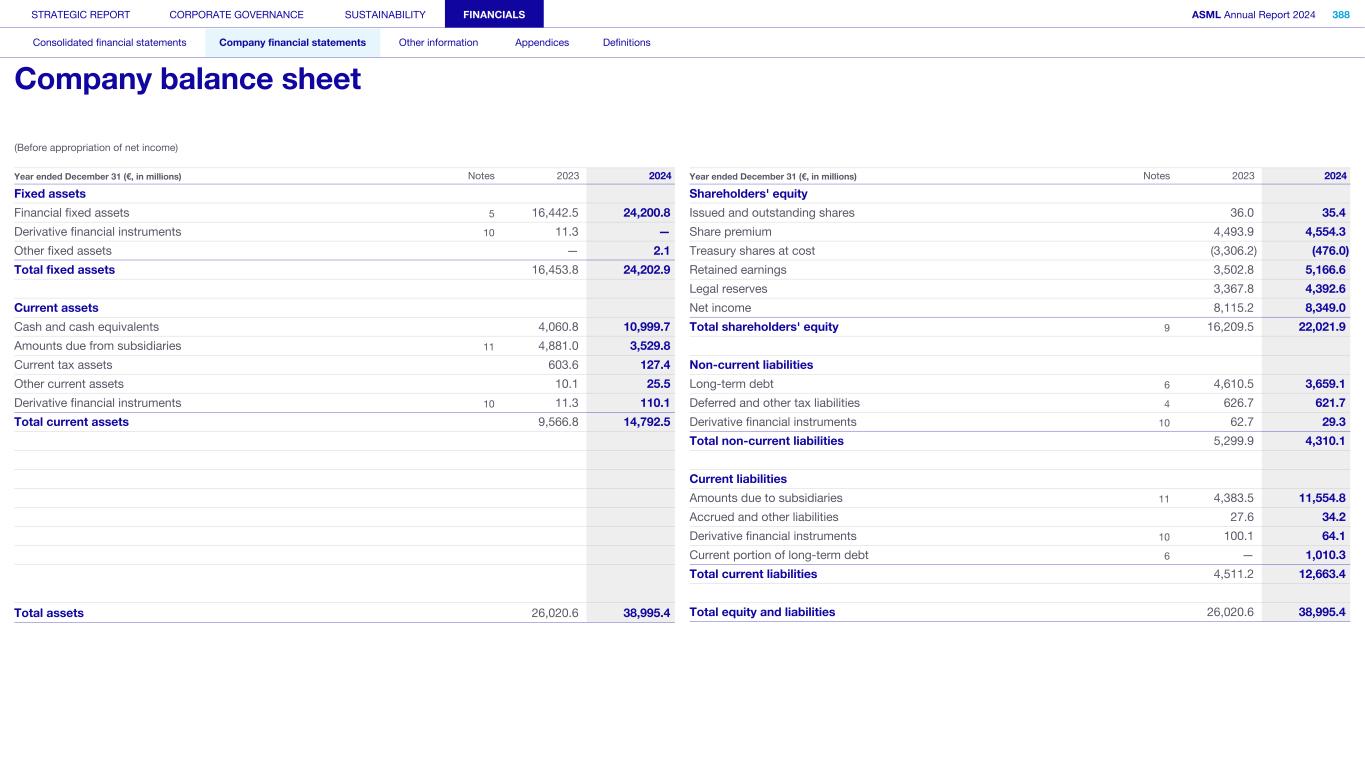Open the Sustainability tab
1365x769 pixels.
coord(384,15)
